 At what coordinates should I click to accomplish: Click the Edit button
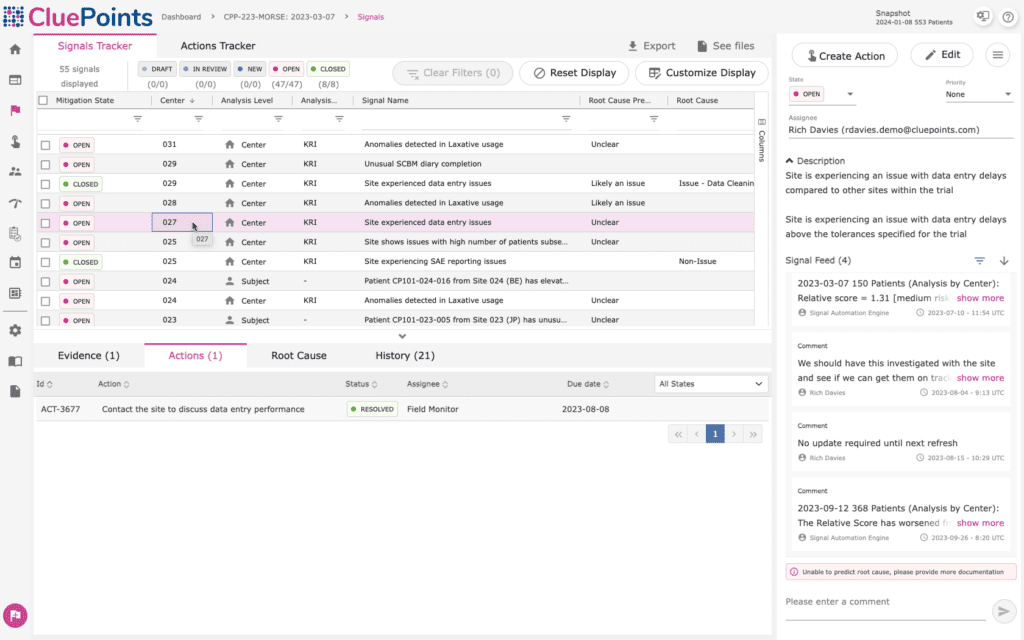click(x=942, y=55)
